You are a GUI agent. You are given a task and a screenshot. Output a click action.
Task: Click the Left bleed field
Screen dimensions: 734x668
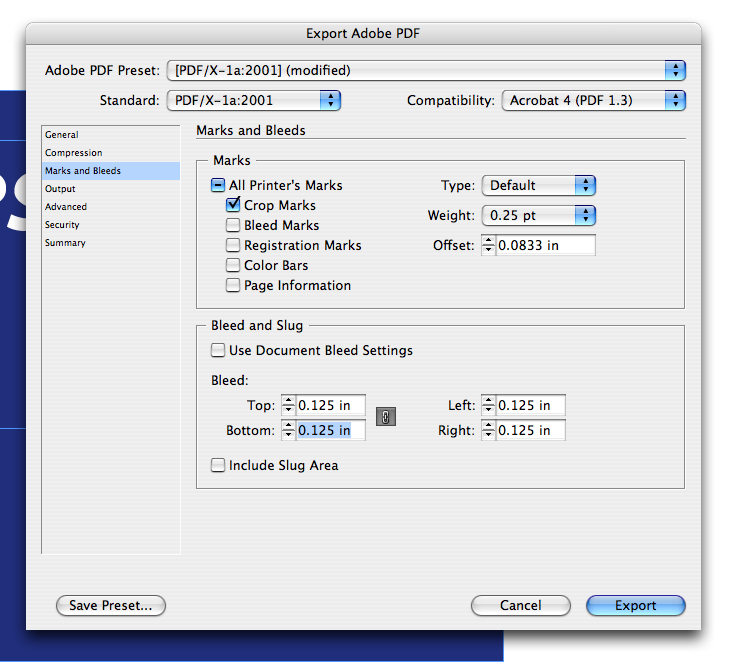point(530,405)
